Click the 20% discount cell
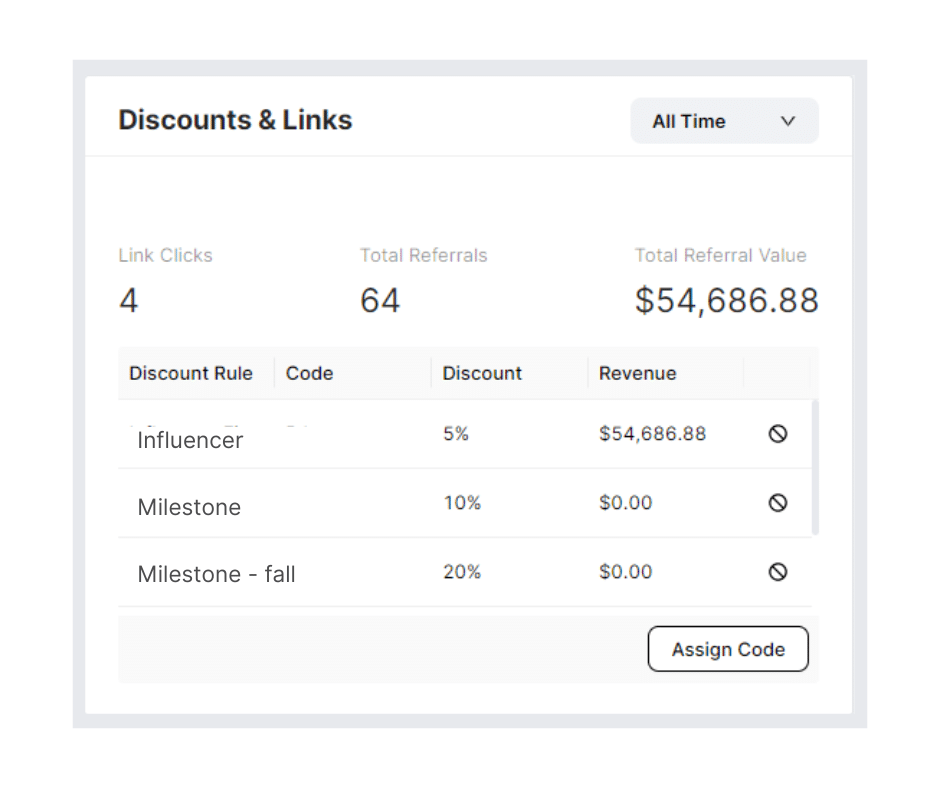The image size is (940, 788). [x=462, y=572]
